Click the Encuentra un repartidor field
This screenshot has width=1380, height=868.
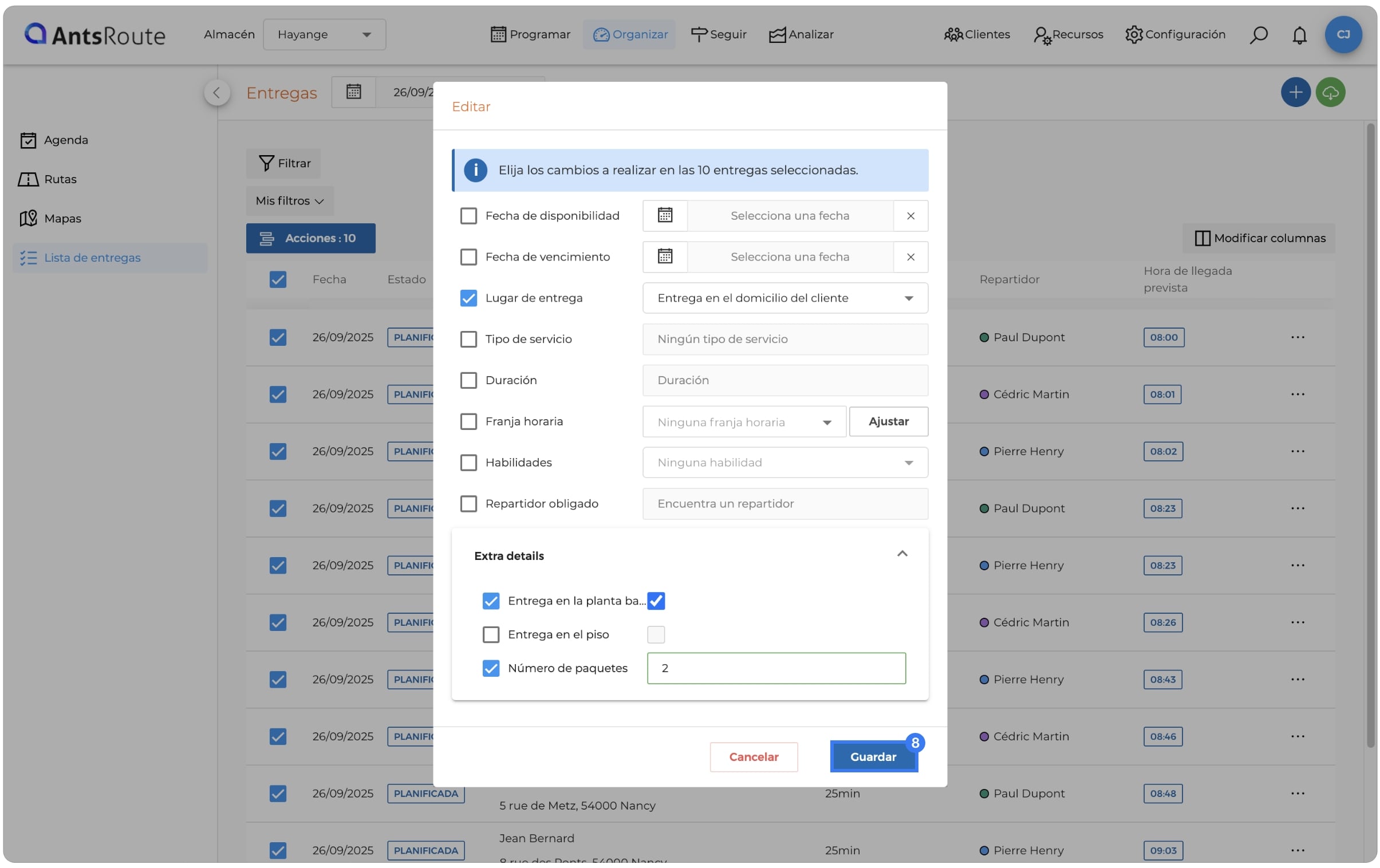[x=784, y=504]
